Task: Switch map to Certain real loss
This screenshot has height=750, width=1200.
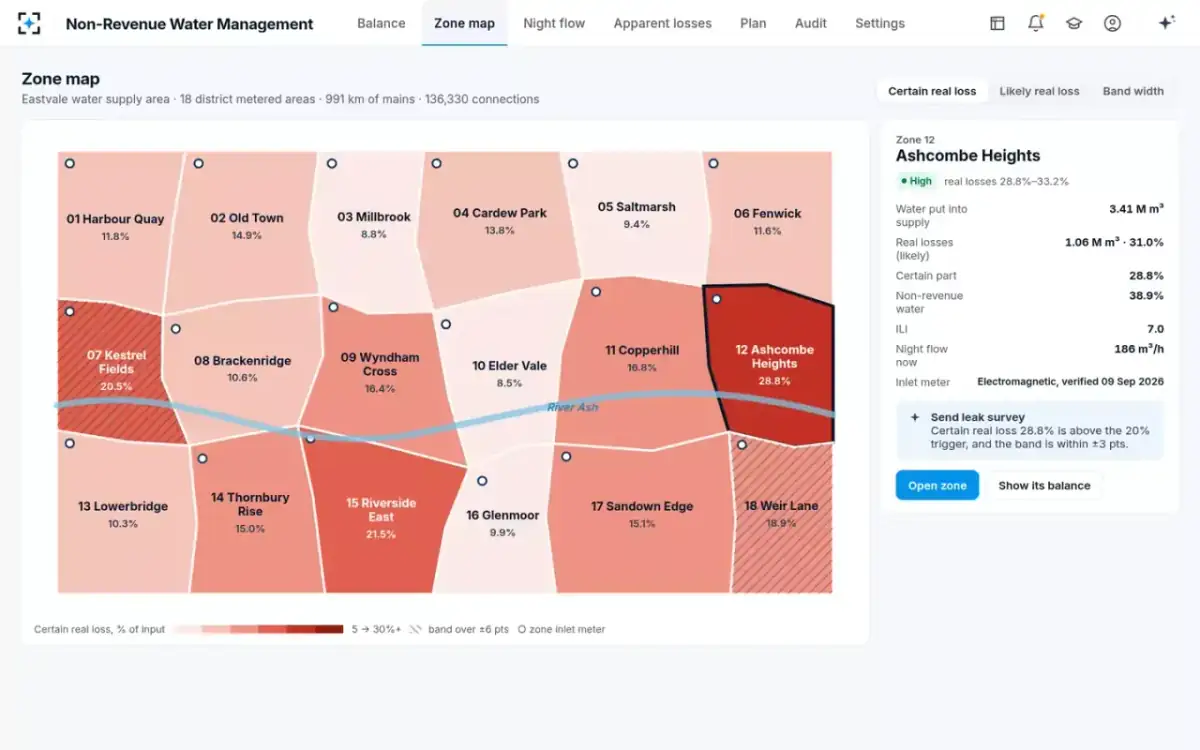Action: pos(932,91)
